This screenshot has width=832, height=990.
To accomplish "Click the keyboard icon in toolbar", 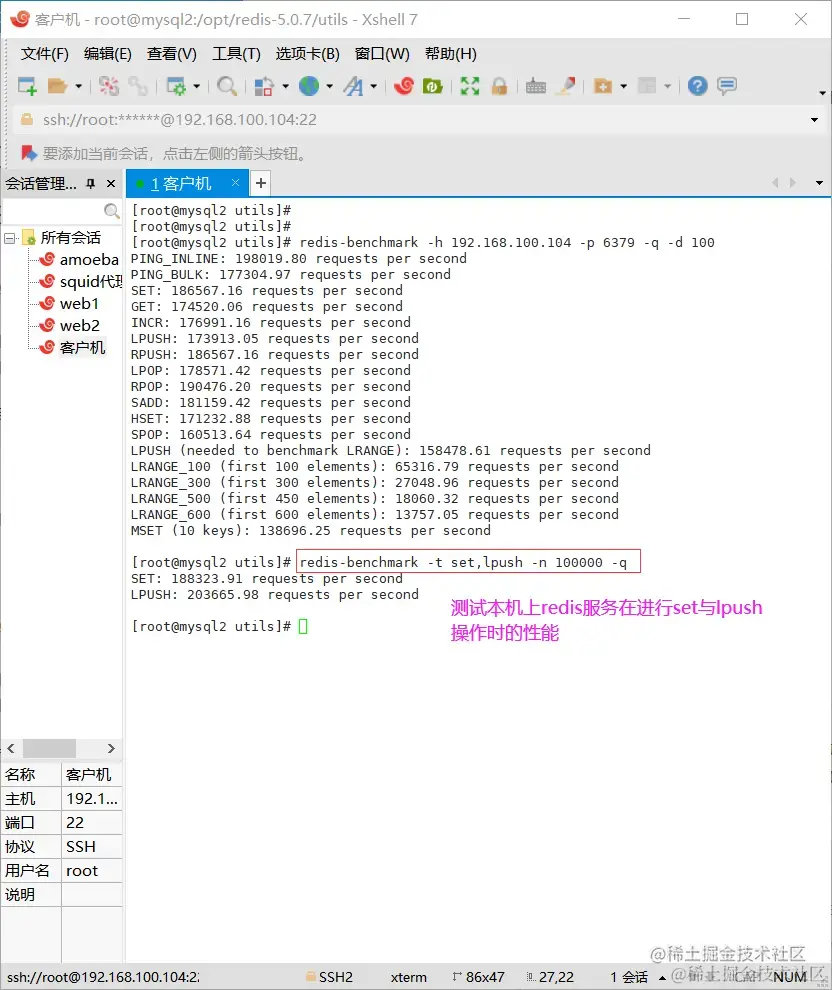I will [536, 86].
